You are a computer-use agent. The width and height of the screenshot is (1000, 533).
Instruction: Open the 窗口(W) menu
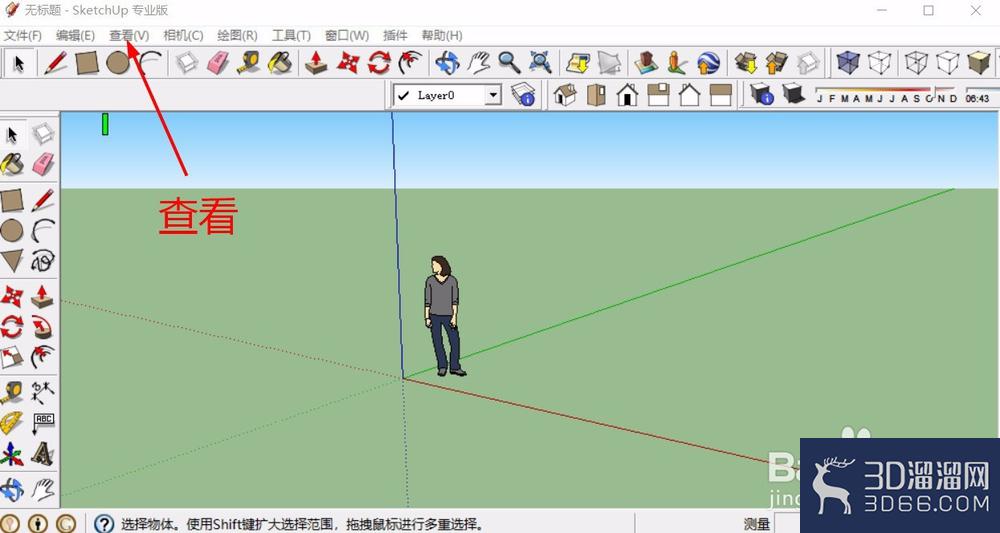tap(347, 36)
